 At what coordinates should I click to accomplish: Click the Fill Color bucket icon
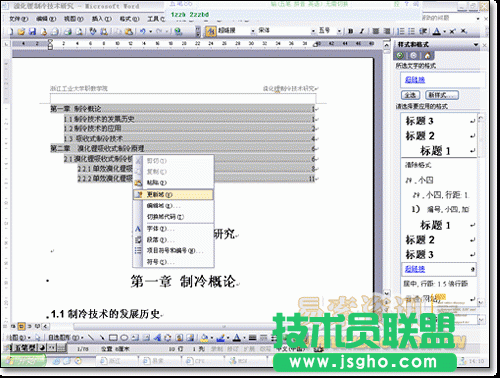(x=204, y=337)
